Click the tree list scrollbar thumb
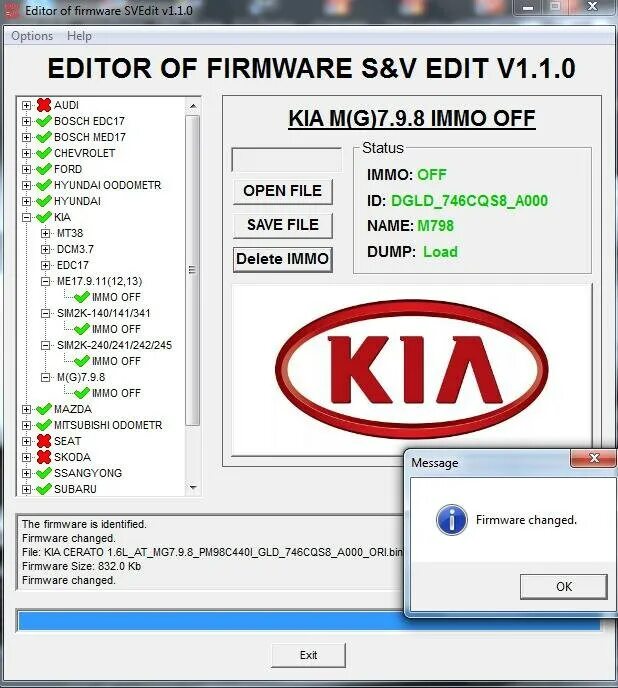Viewport: 618px width, 688px height. (193, 270)
